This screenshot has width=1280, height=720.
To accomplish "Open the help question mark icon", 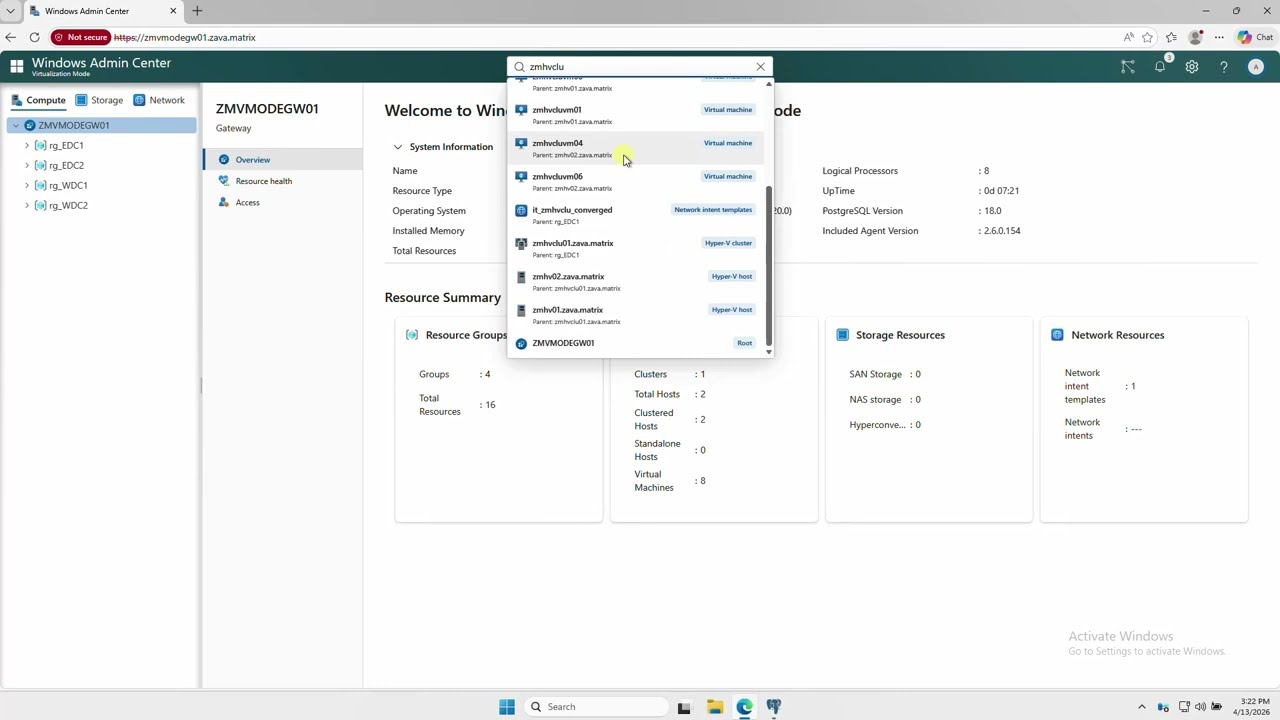I will click(x=1224, y=67).
